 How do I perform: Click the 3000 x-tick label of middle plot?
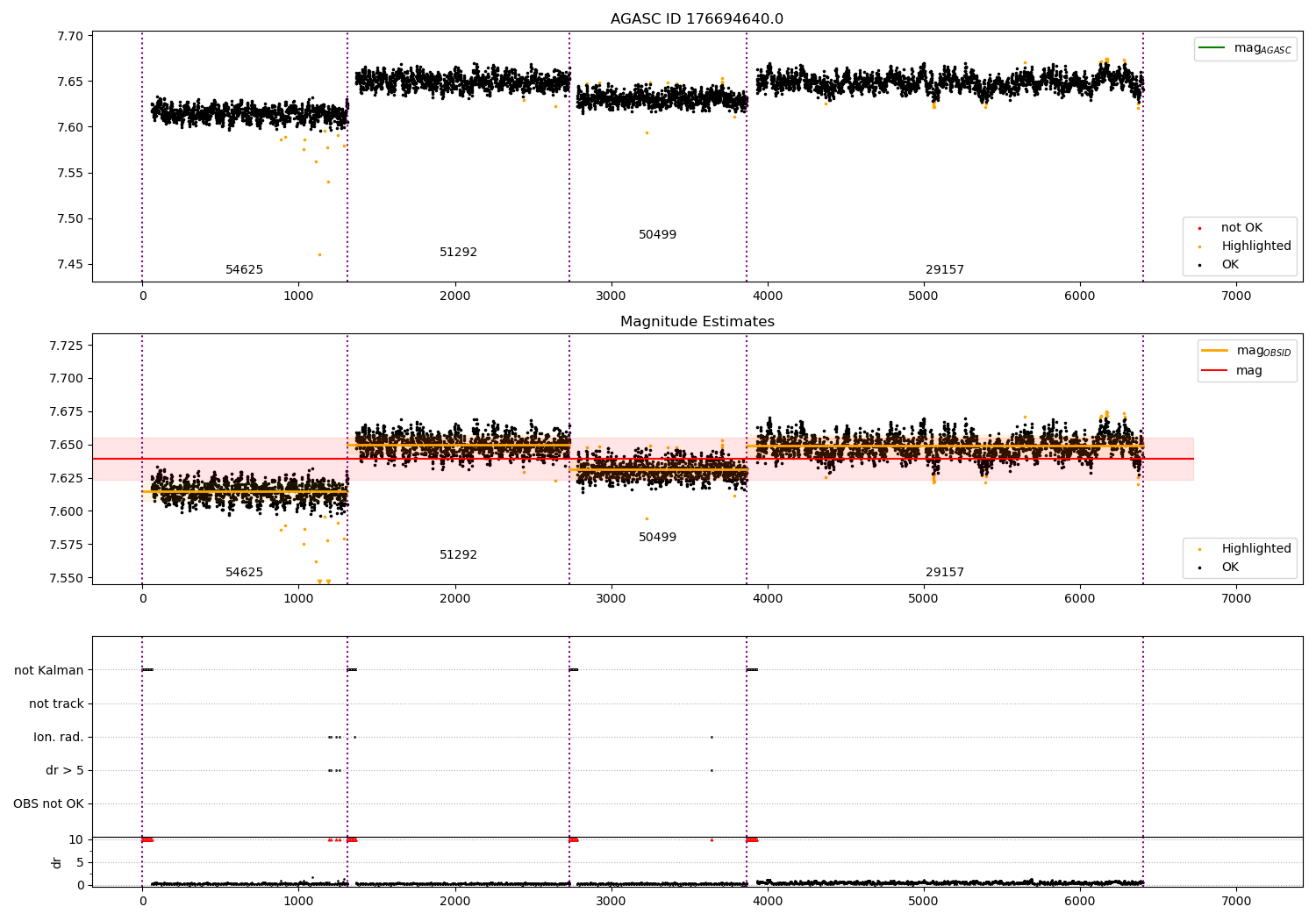point(611,599)
